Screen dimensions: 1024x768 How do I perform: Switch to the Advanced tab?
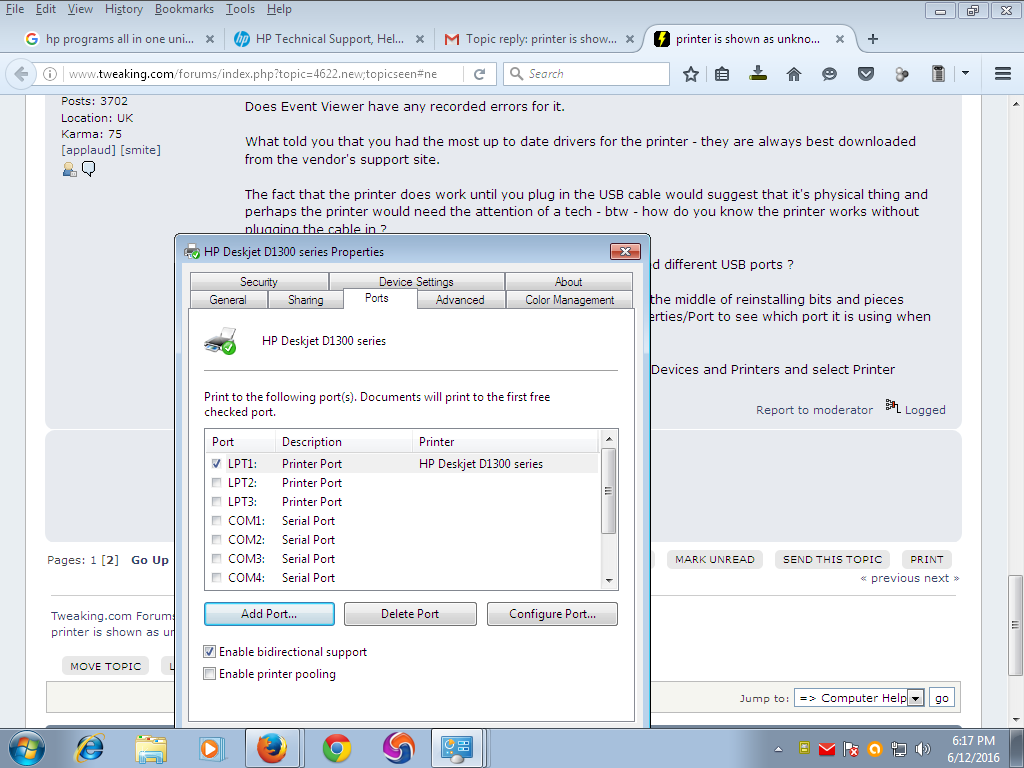460,300
